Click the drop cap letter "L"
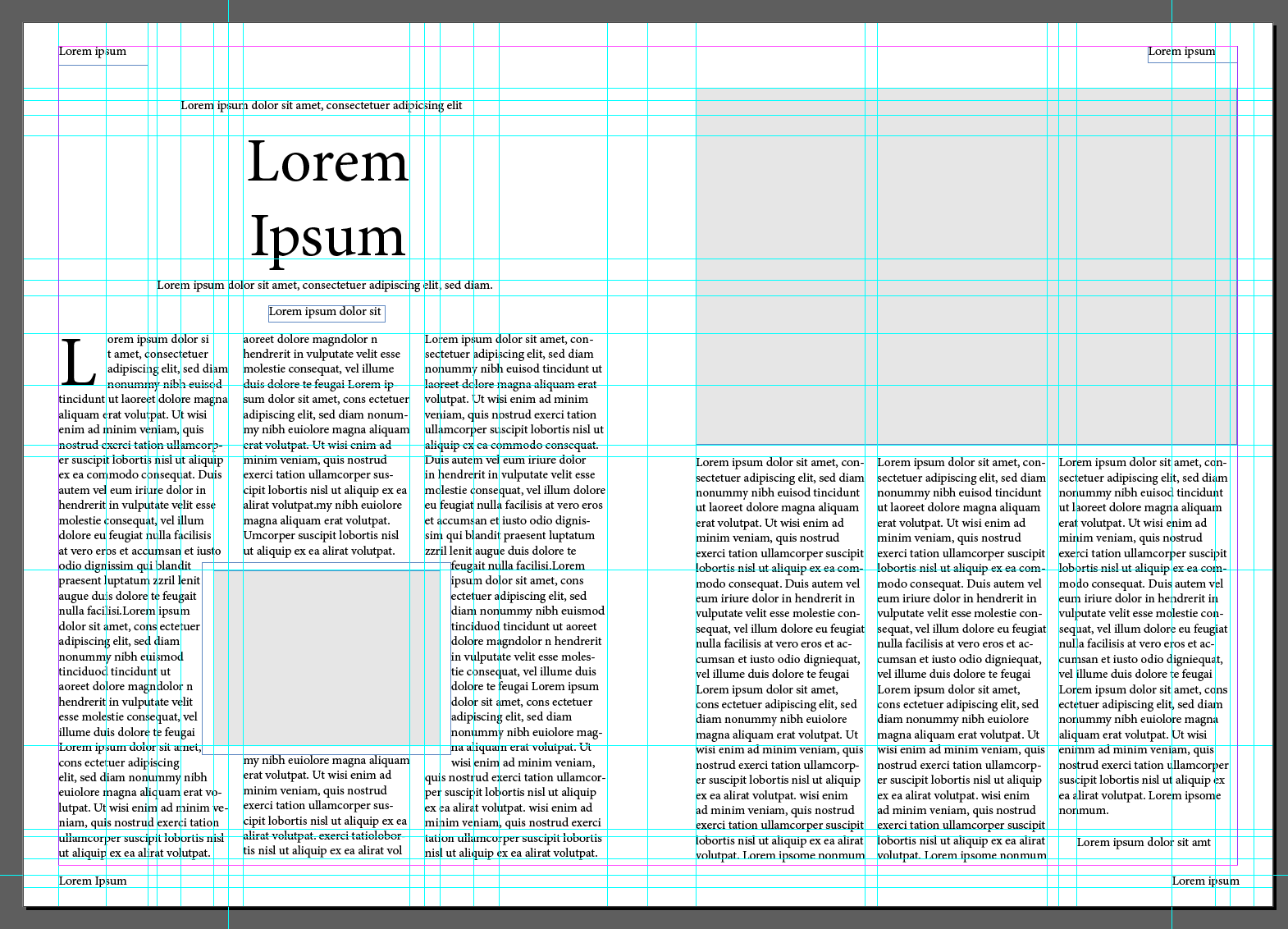This screenshot has height=929, width=1288. pyautogui.click(x=79, y=364)
